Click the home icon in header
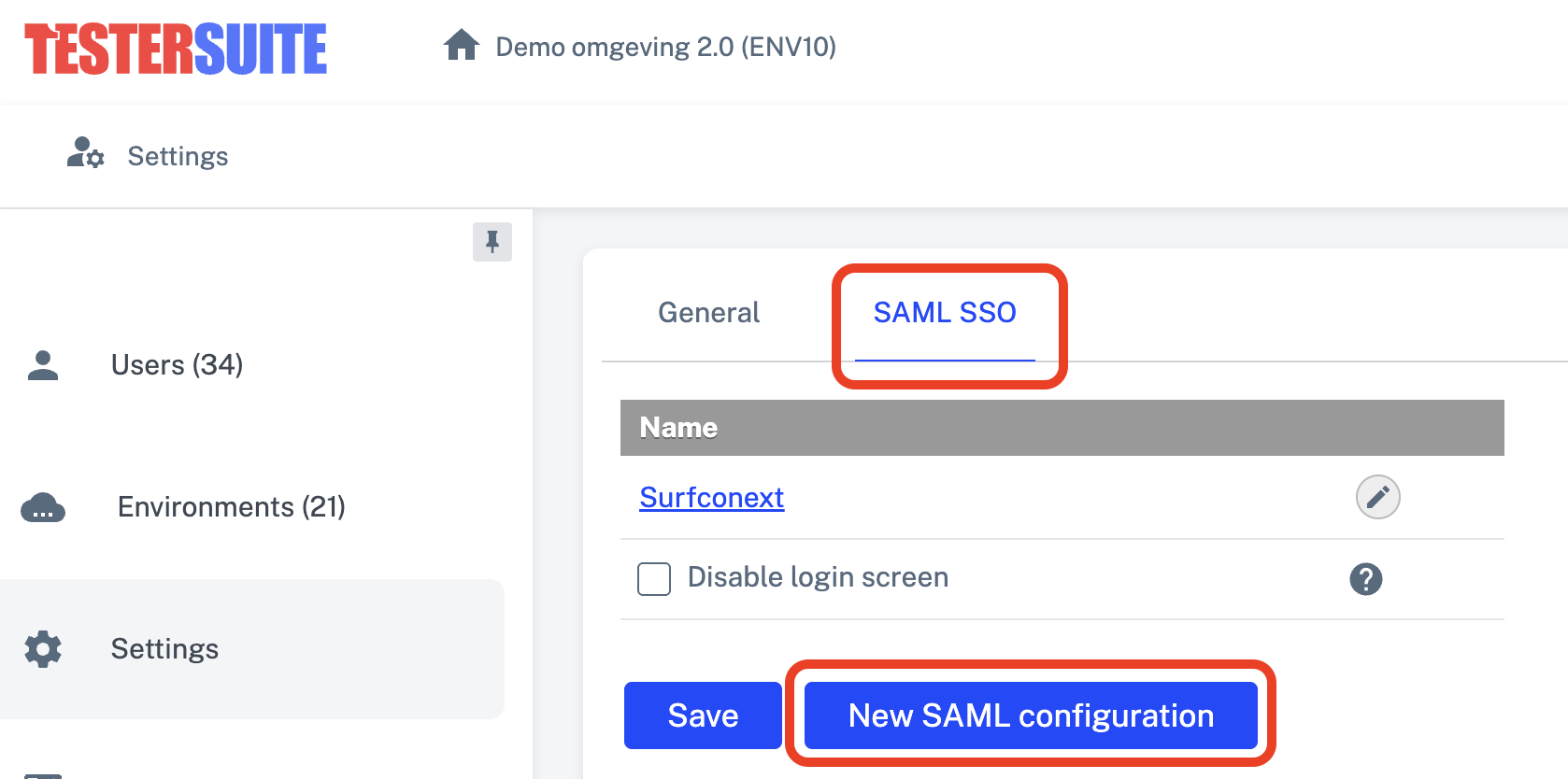 (461, 45)
